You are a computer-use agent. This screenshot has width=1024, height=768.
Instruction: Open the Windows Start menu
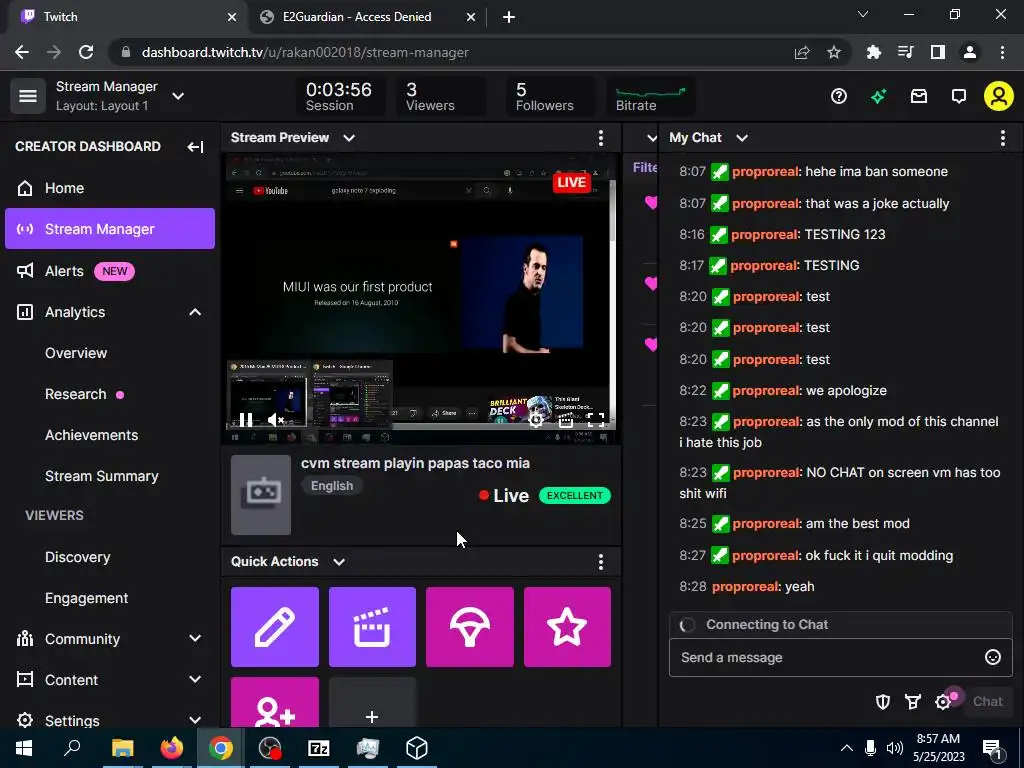click(x=24, y=748)
